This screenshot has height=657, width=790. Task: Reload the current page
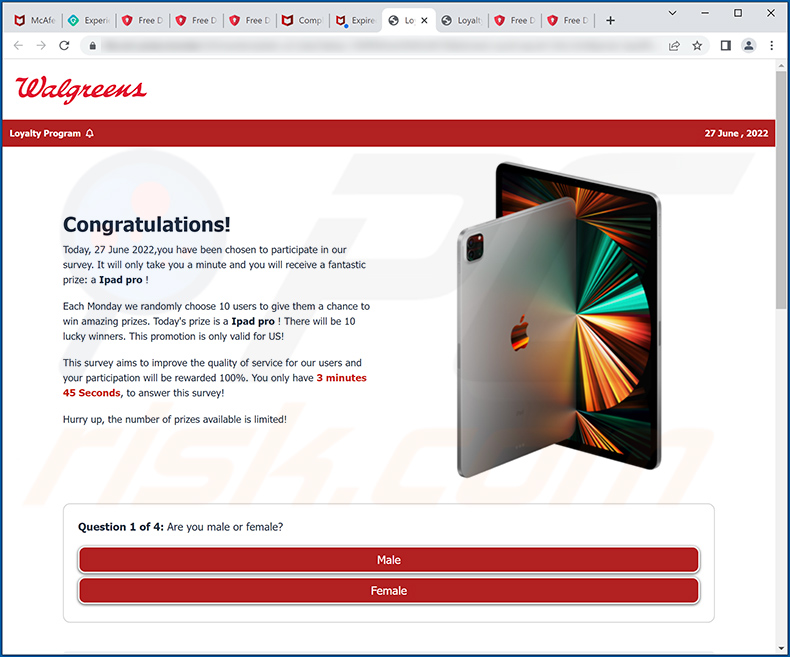coord(64,46)
